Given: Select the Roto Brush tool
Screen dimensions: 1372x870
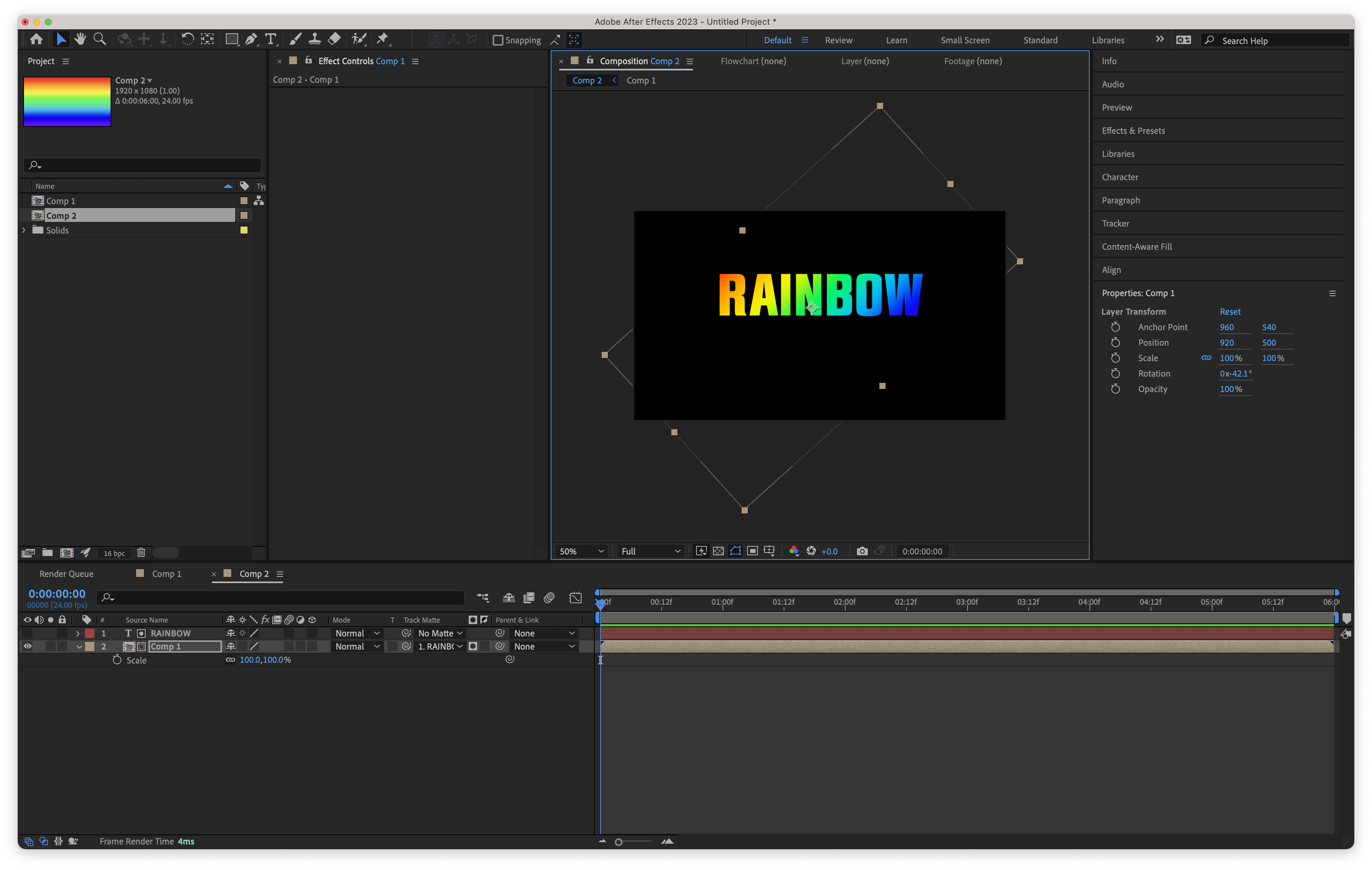Looking at the screenshot, I should tap(358, 39).
